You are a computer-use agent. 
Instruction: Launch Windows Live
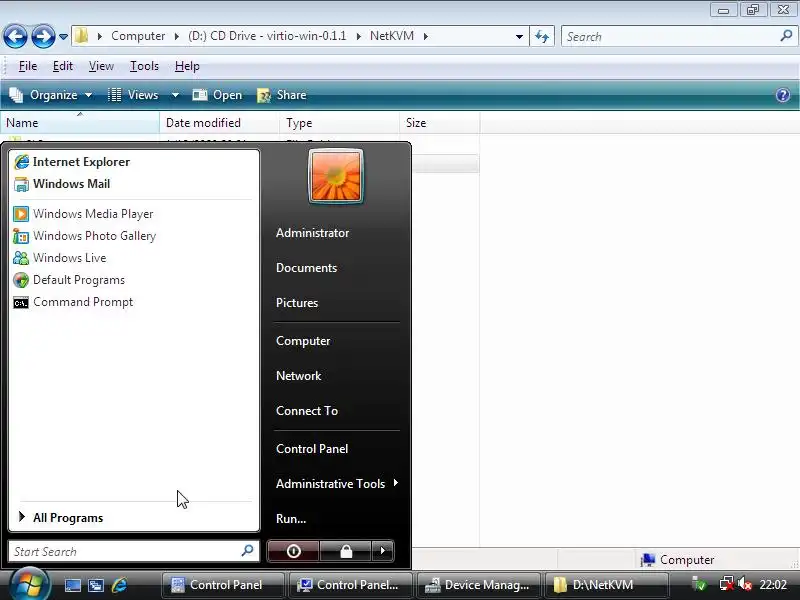tap(60, 258)
